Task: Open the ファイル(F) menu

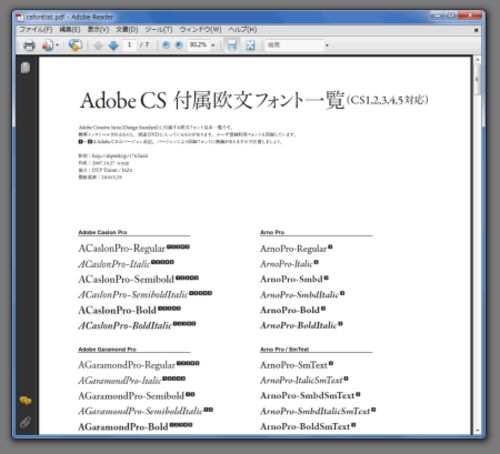Action: 36,30
